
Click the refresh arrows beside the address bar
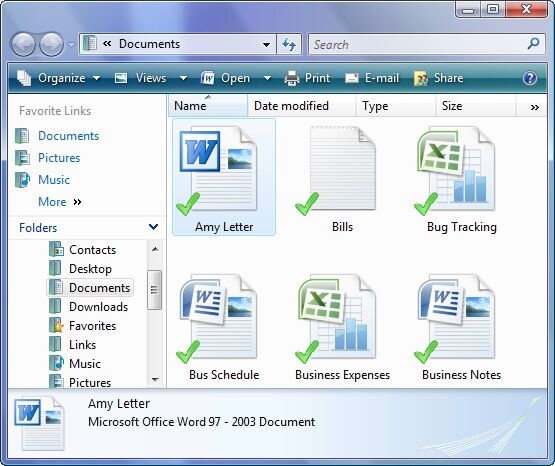click(x=289, y=45)
